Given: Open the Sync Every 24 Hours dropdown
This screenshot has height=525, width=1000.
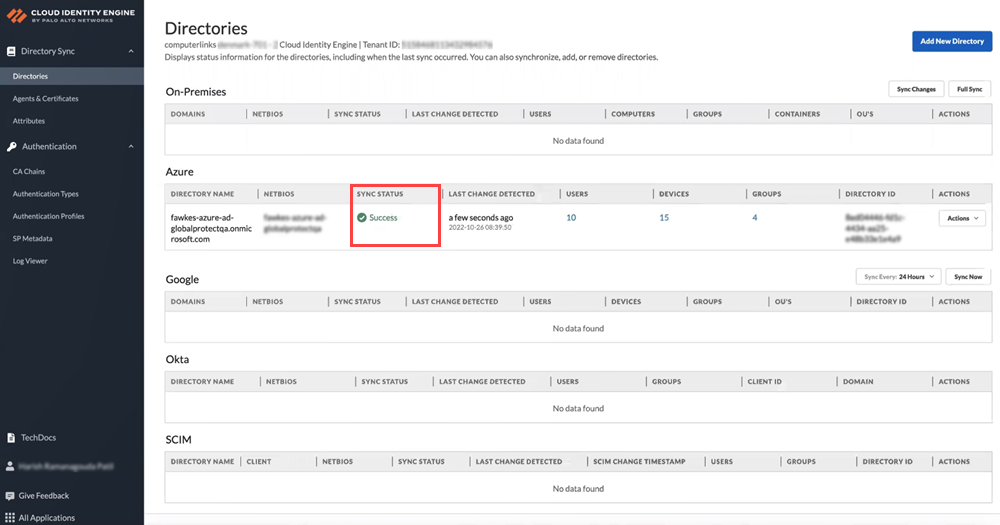Looking at the screenshot, I should click(898, 276).
